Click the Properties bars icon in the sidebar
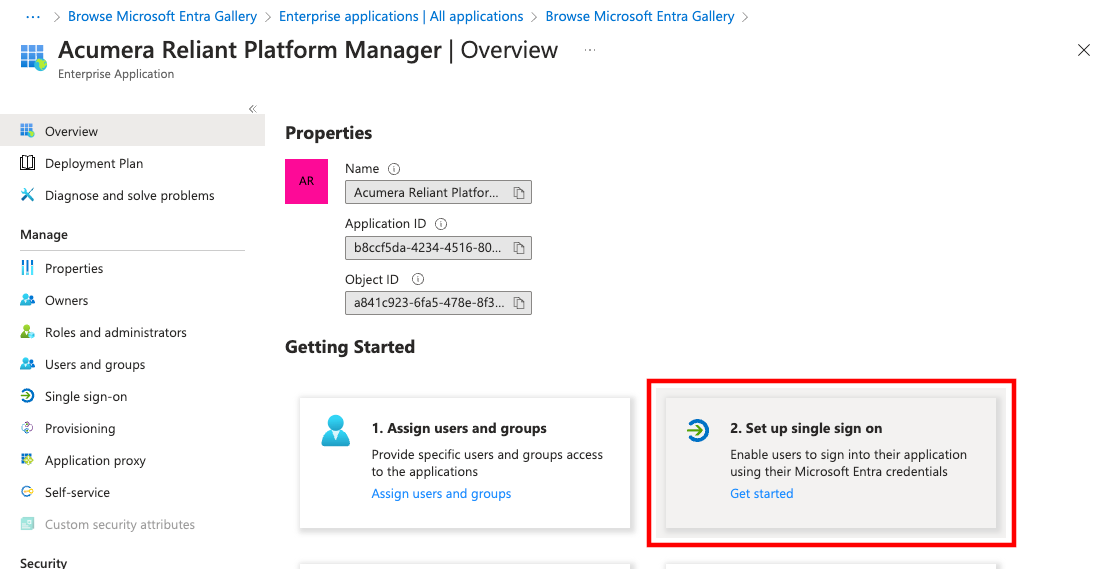 [x=27, y=268]
